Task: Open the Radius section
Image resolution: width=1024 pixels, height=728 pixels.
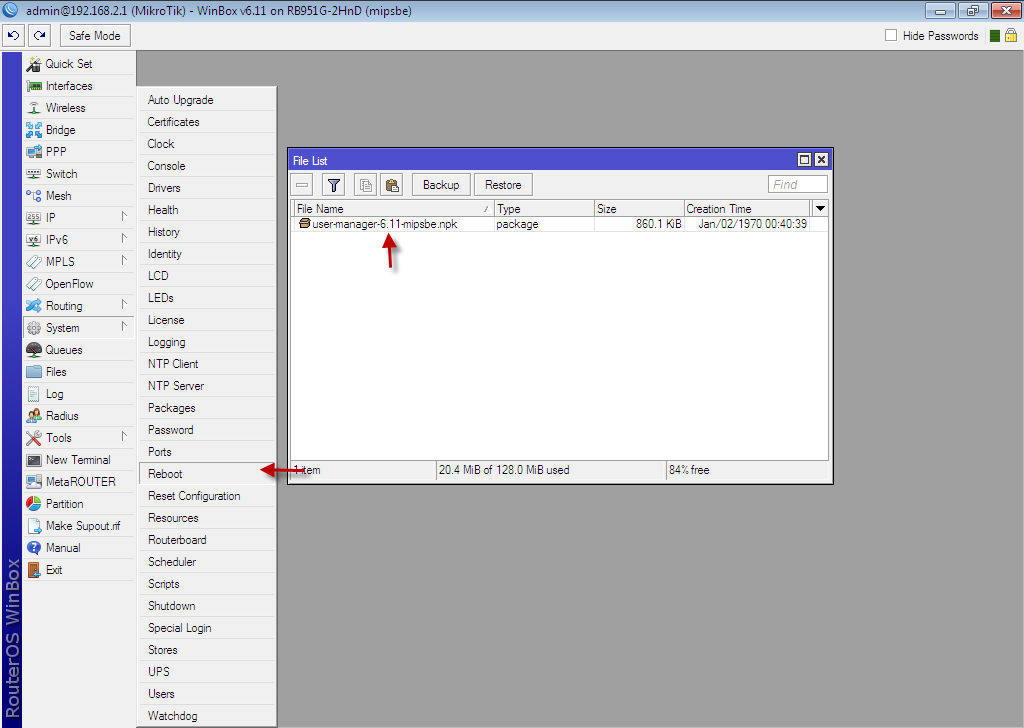Action: tap(79, 416)
